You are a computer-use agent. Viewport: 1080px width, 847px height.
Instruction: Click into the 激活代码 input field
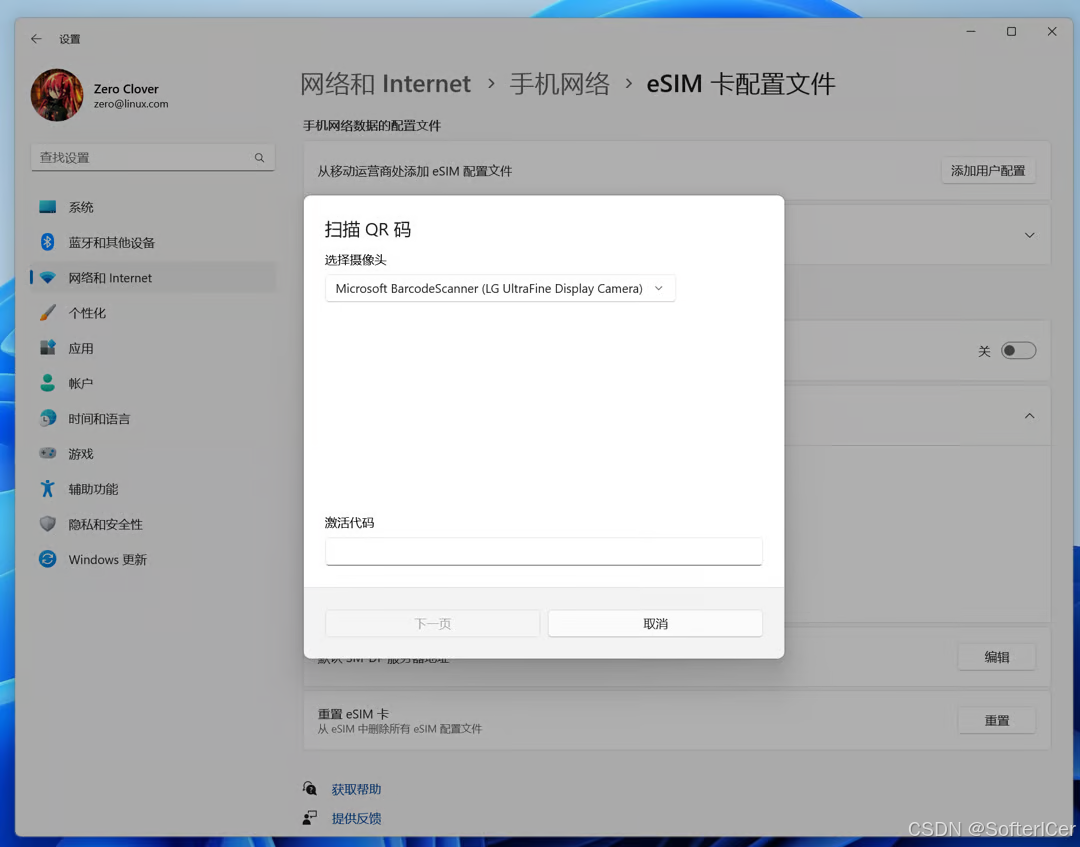pyautogui.click(x=543, y=552)
